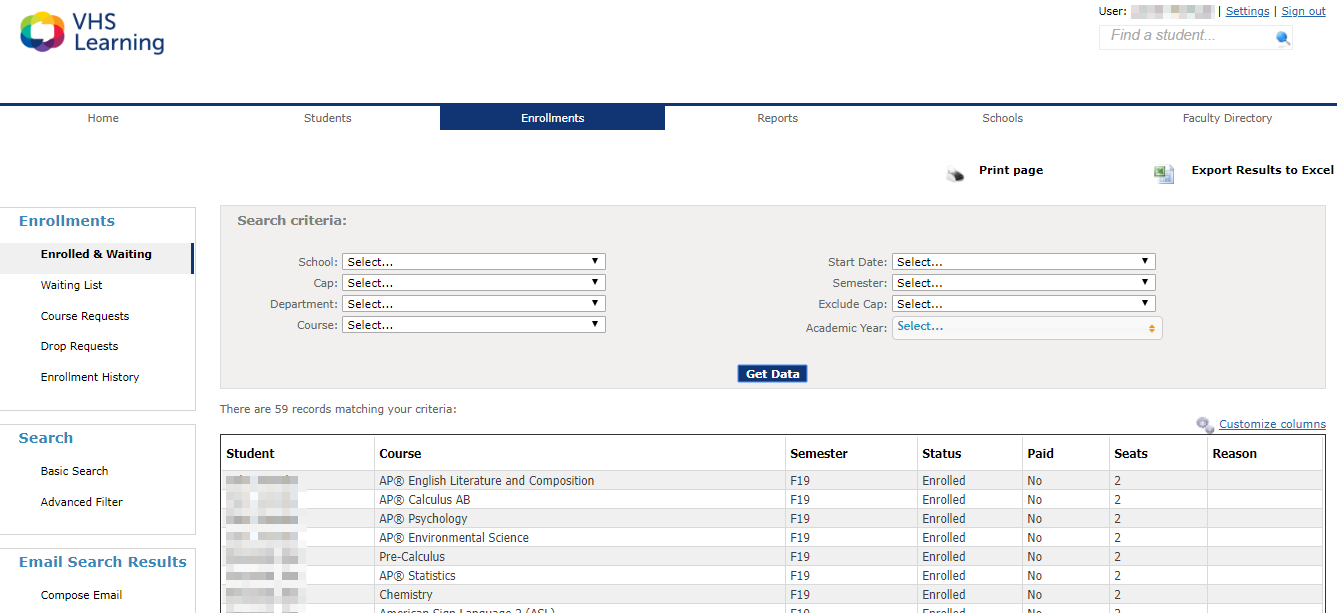Click the student search magnifier icon
Viewport: 1337px width, 613px height.
1281,37
